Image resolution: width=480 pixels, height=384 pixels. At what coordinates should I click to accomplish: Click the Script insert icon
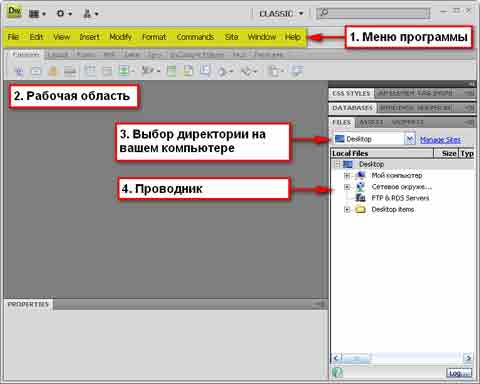249,71
